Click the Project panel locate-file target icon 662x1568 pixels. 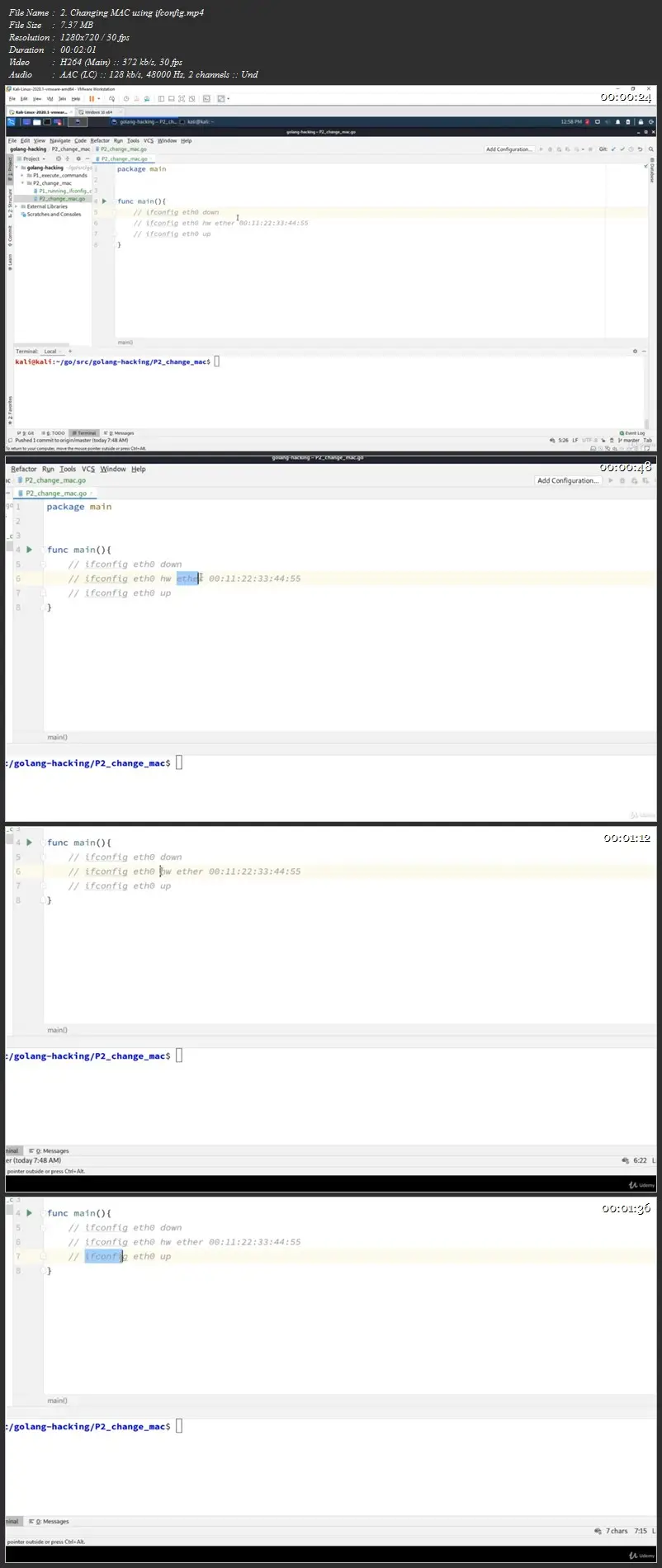59,158
